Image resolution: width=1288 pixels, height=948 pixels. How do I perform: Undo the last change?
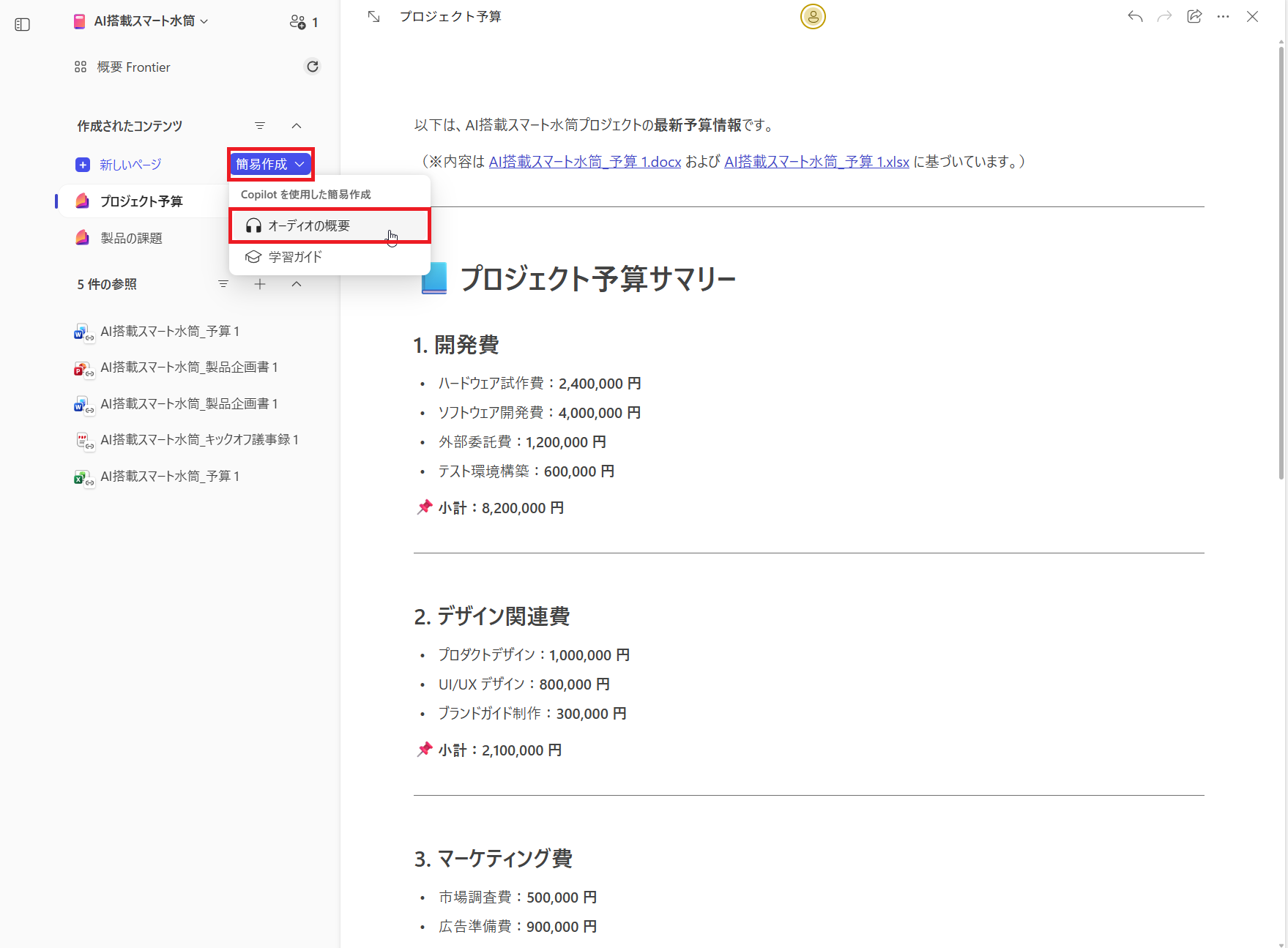pyautogui.click(x=1134, y=16)
